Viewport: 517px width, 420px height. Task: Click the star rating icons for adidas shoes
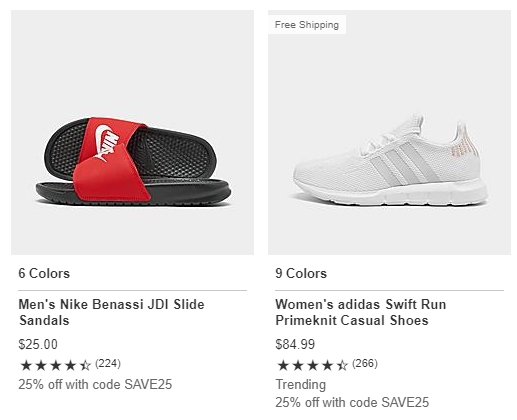click(312, 365)
